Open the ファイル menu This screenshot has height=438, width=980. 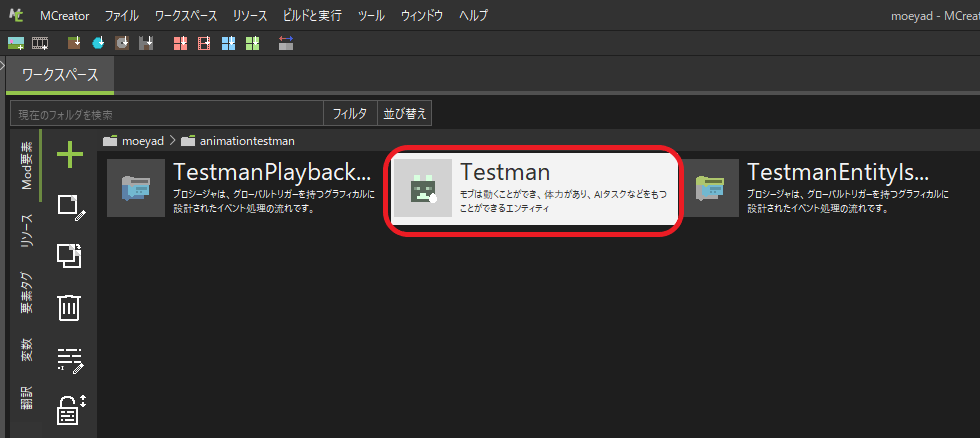[122, 16]
